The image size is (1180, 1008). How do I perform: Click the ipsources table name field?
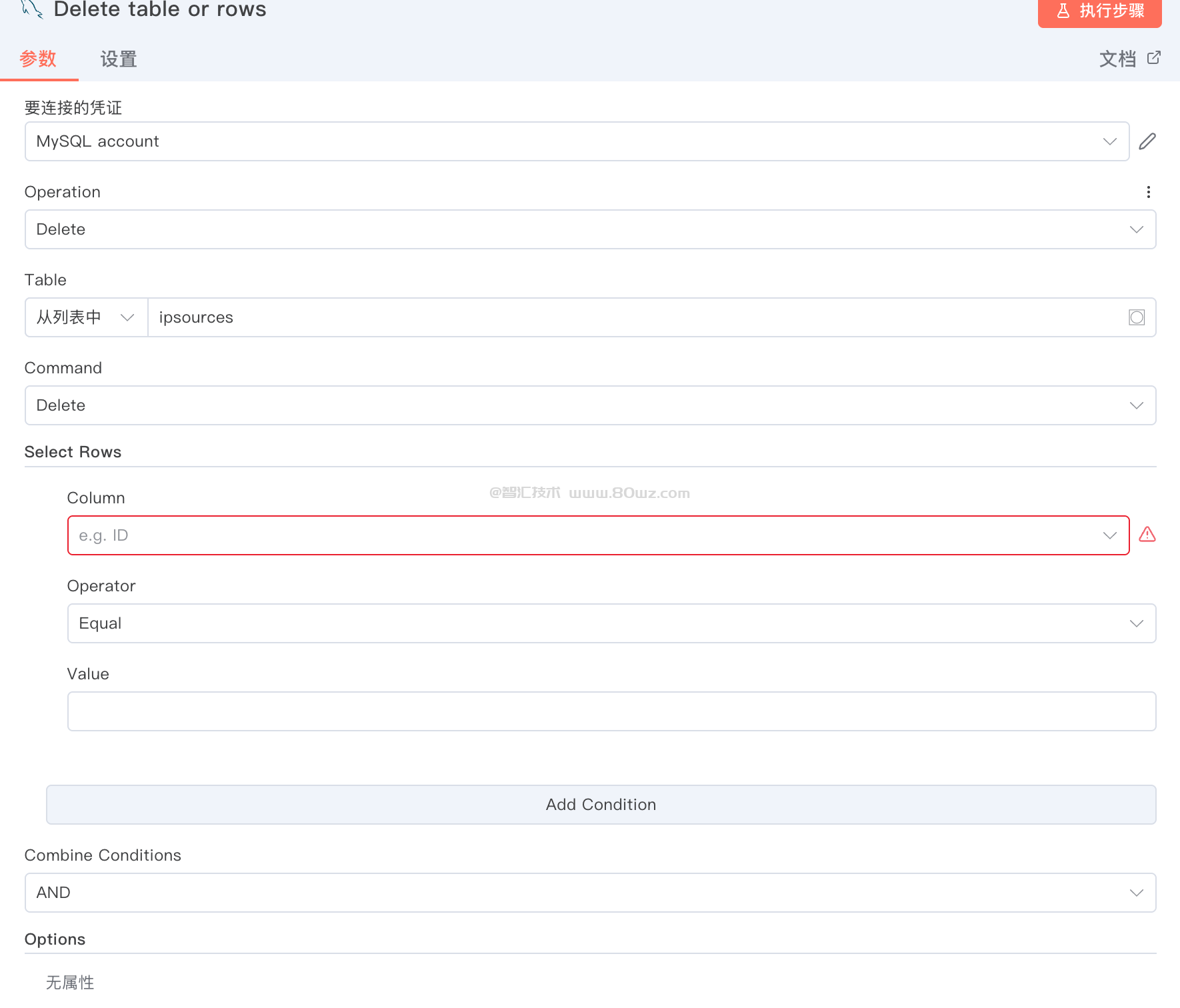633,317
